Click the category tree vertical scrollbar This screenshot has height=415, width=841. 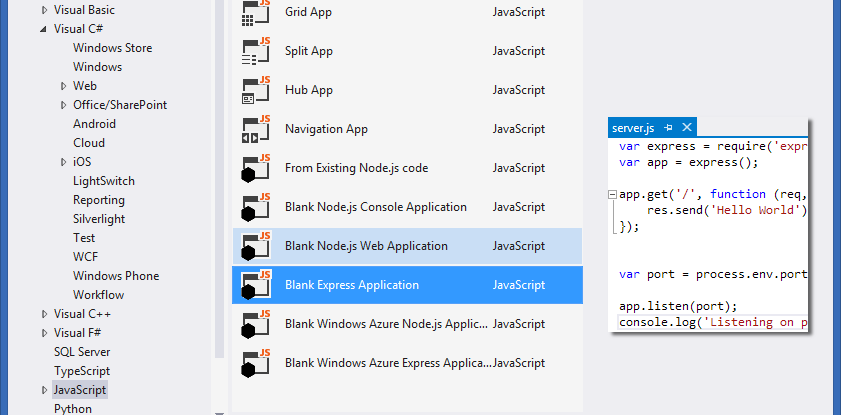click(x=220, y=200)
